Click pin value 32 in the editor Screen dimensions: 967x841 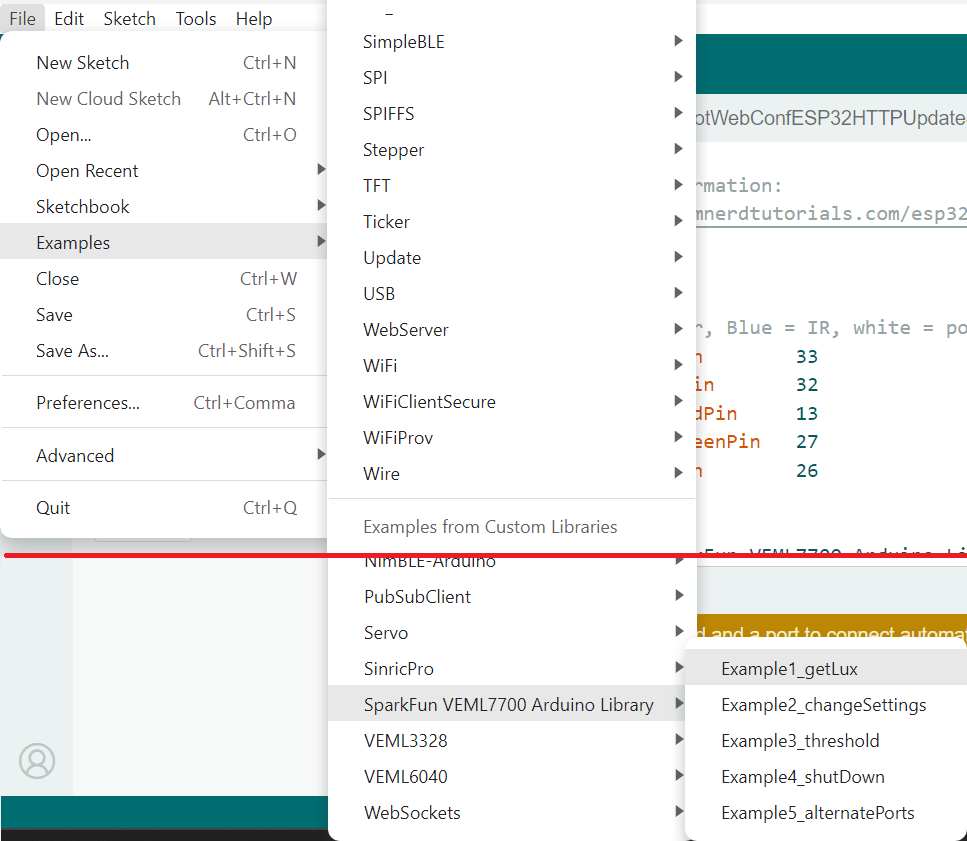[807, 385]
